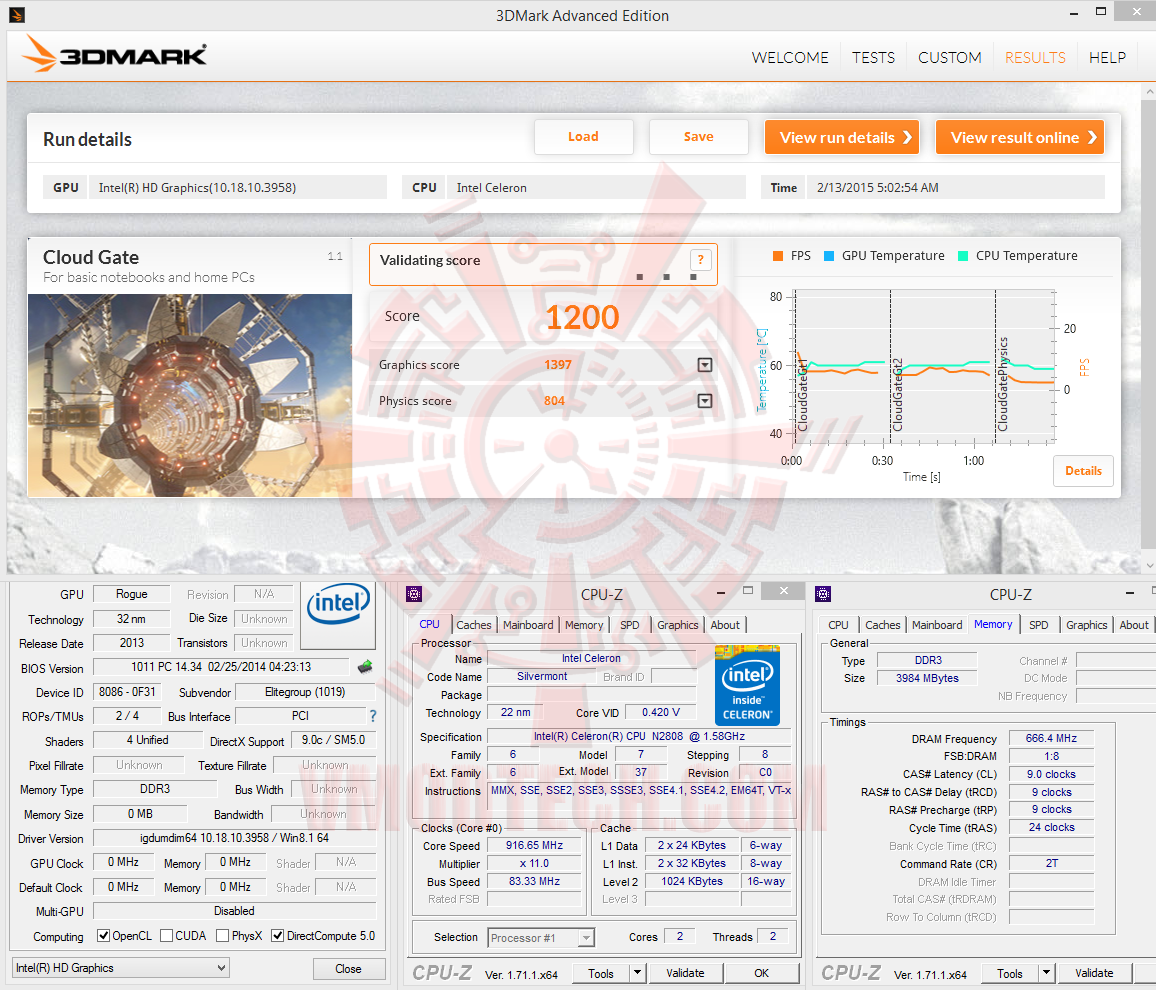Expand the Physics score details

(x=705, y=401)
